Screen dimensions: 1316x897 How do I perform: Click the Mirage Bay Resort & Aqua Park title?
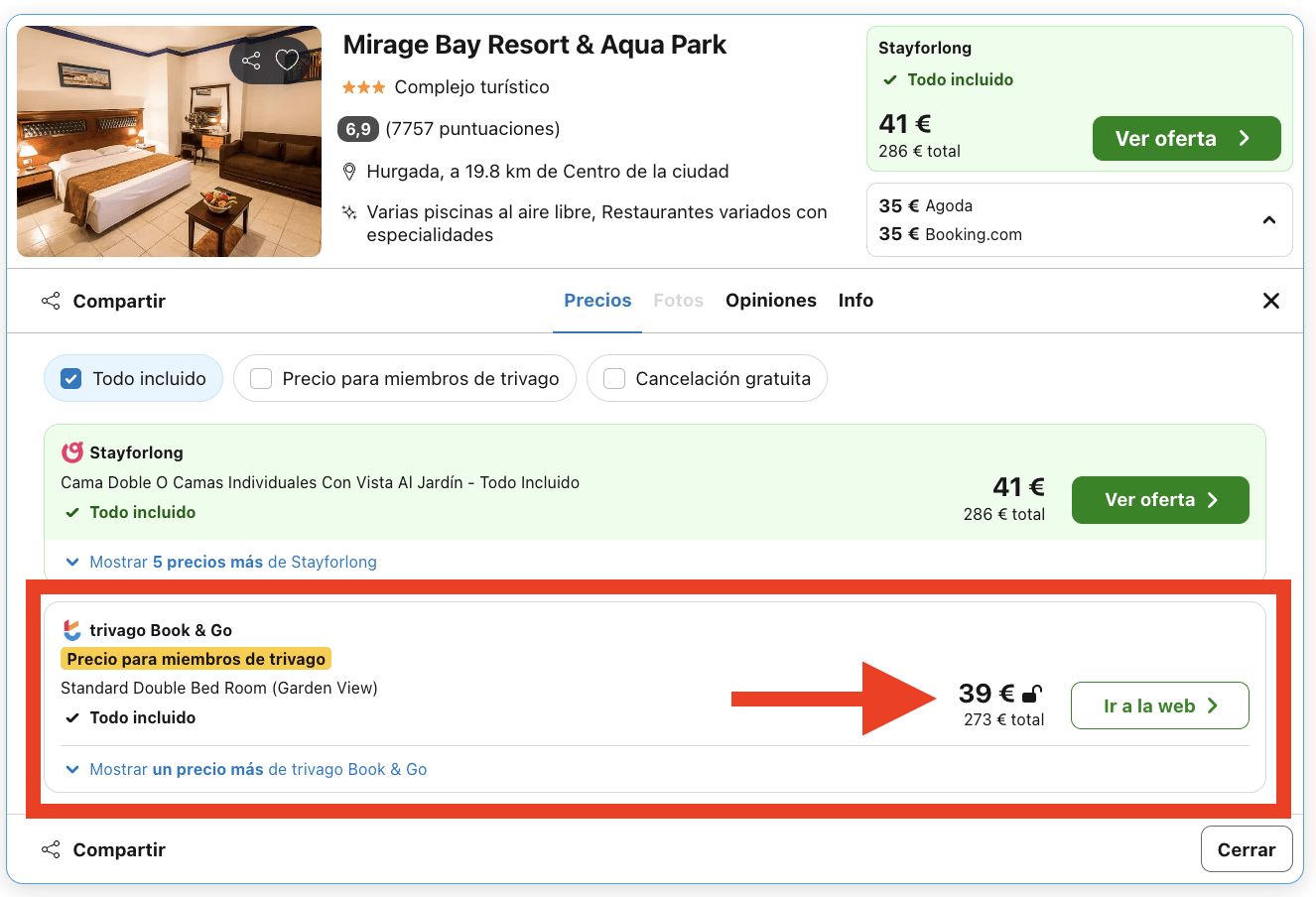(x=535, y=45)
